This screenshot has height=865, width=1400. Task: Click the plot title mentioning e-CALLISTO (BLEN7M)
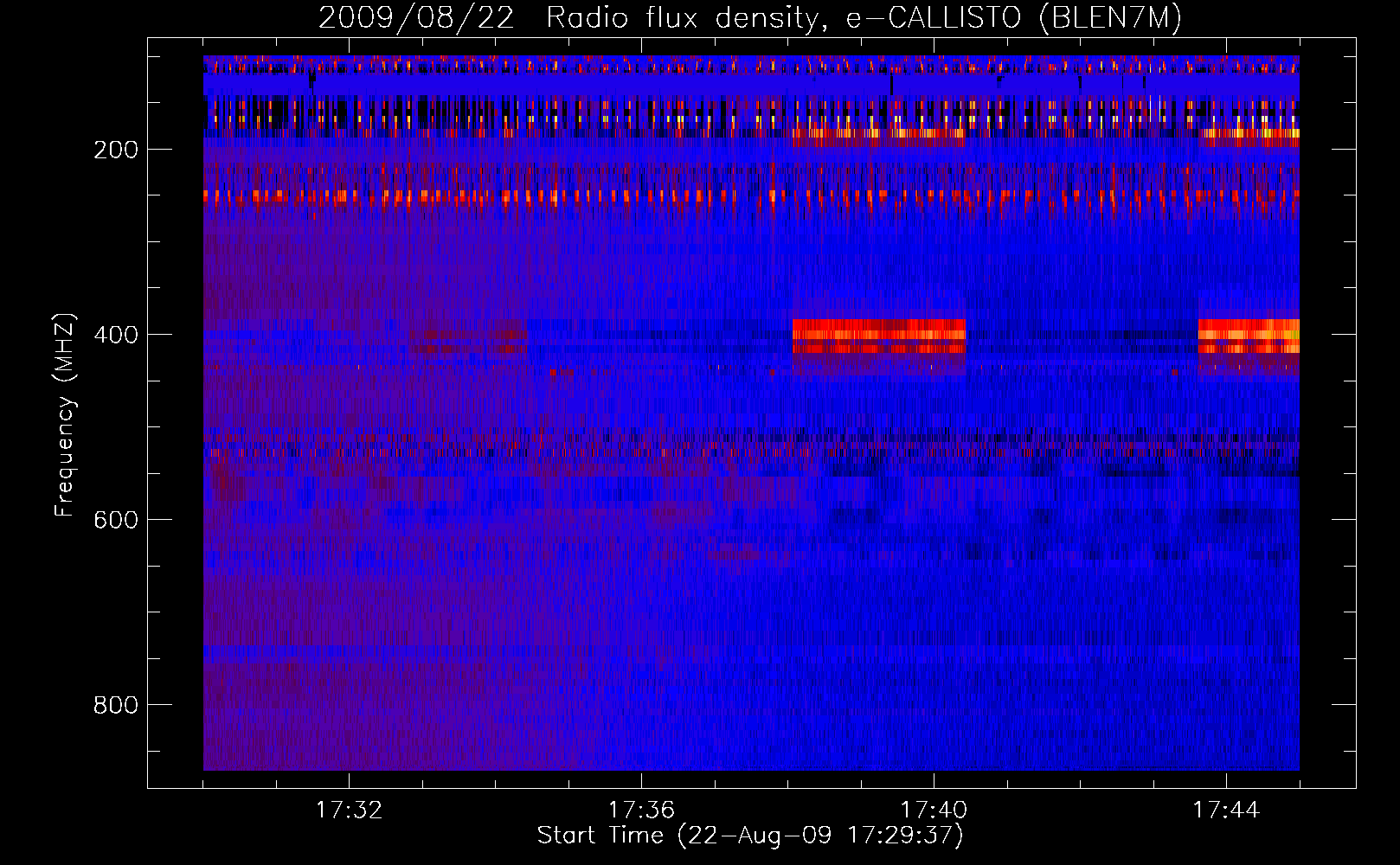click(x=749, y=18)
